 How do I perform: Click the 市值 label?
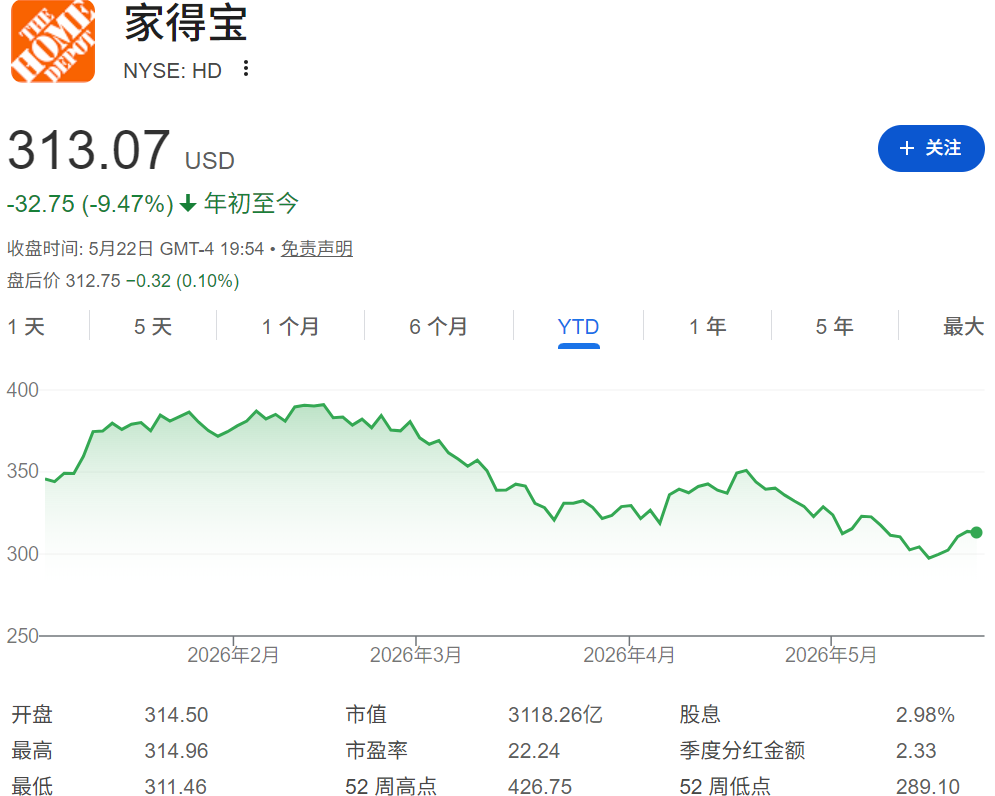(366, 715)
